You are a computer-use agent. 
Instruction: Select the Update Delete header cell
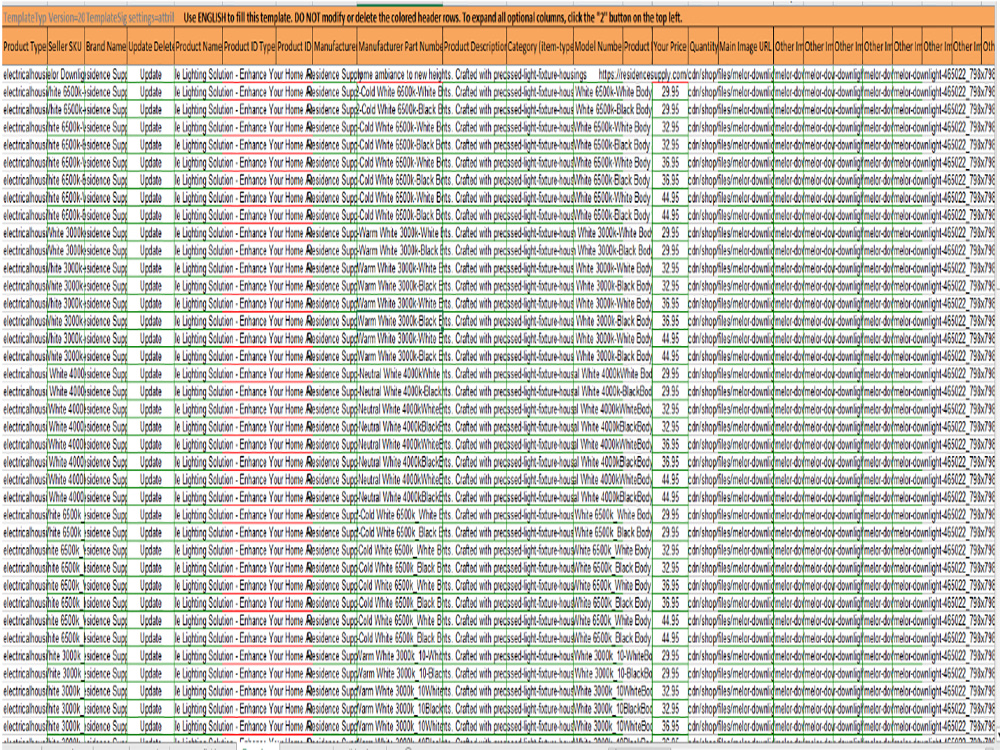pos(151,47)
